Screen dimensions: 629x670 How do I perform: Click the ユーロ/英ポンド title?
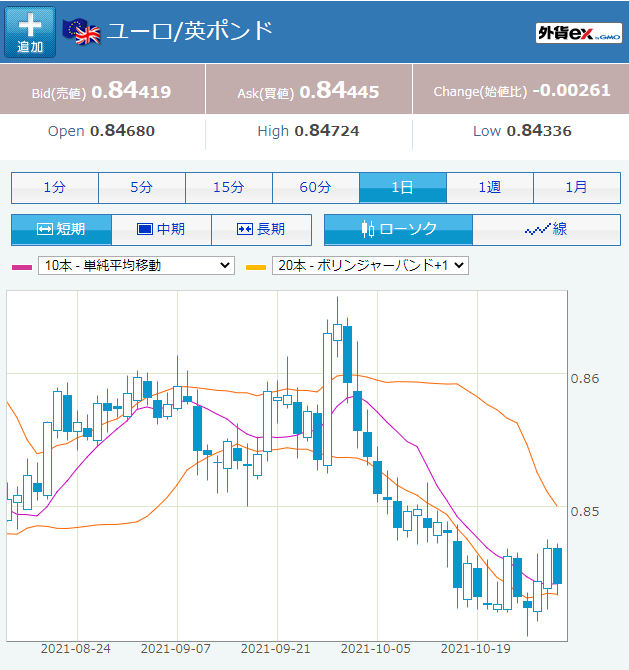(189, 32)
